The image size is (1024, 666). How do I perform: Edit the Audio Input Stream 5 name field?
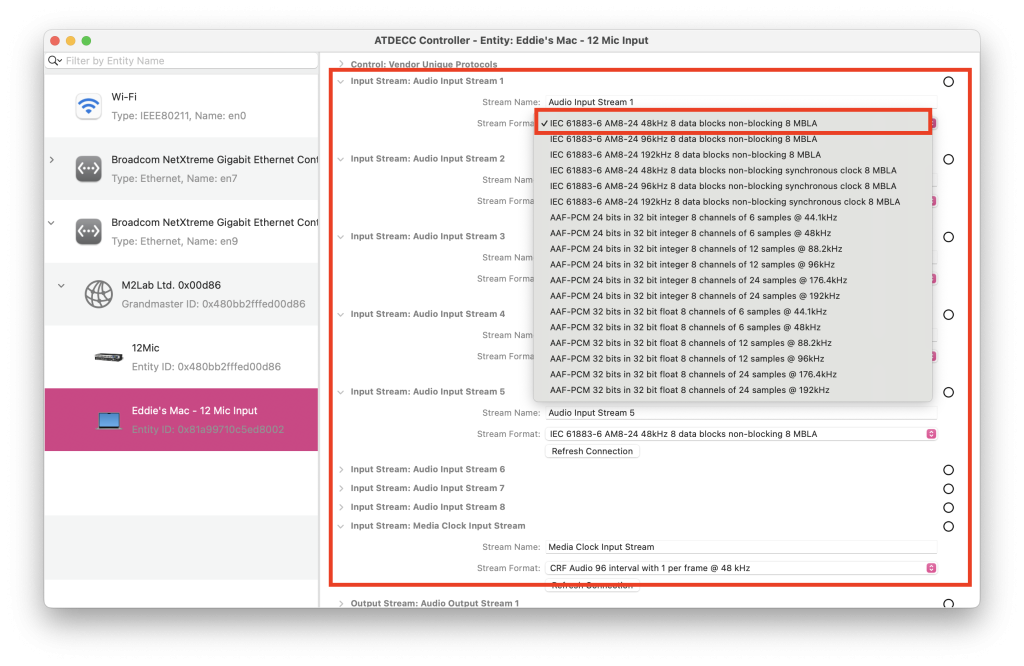click(740, 413)
